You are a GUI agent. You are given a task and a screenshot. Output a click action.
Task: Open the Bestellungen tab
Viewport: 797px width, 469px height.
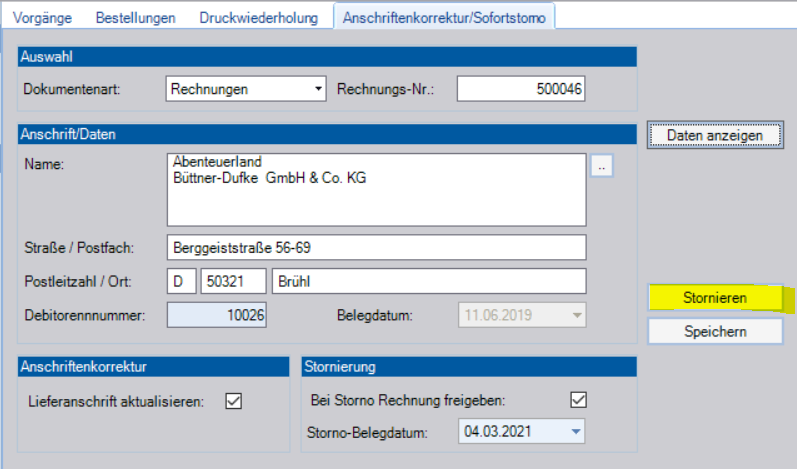tap(134, 18)
